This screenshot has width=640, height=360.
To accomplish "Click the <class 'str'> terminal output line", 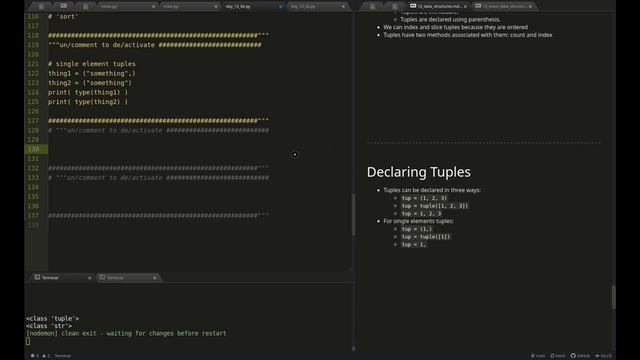I will coord(49,326).
